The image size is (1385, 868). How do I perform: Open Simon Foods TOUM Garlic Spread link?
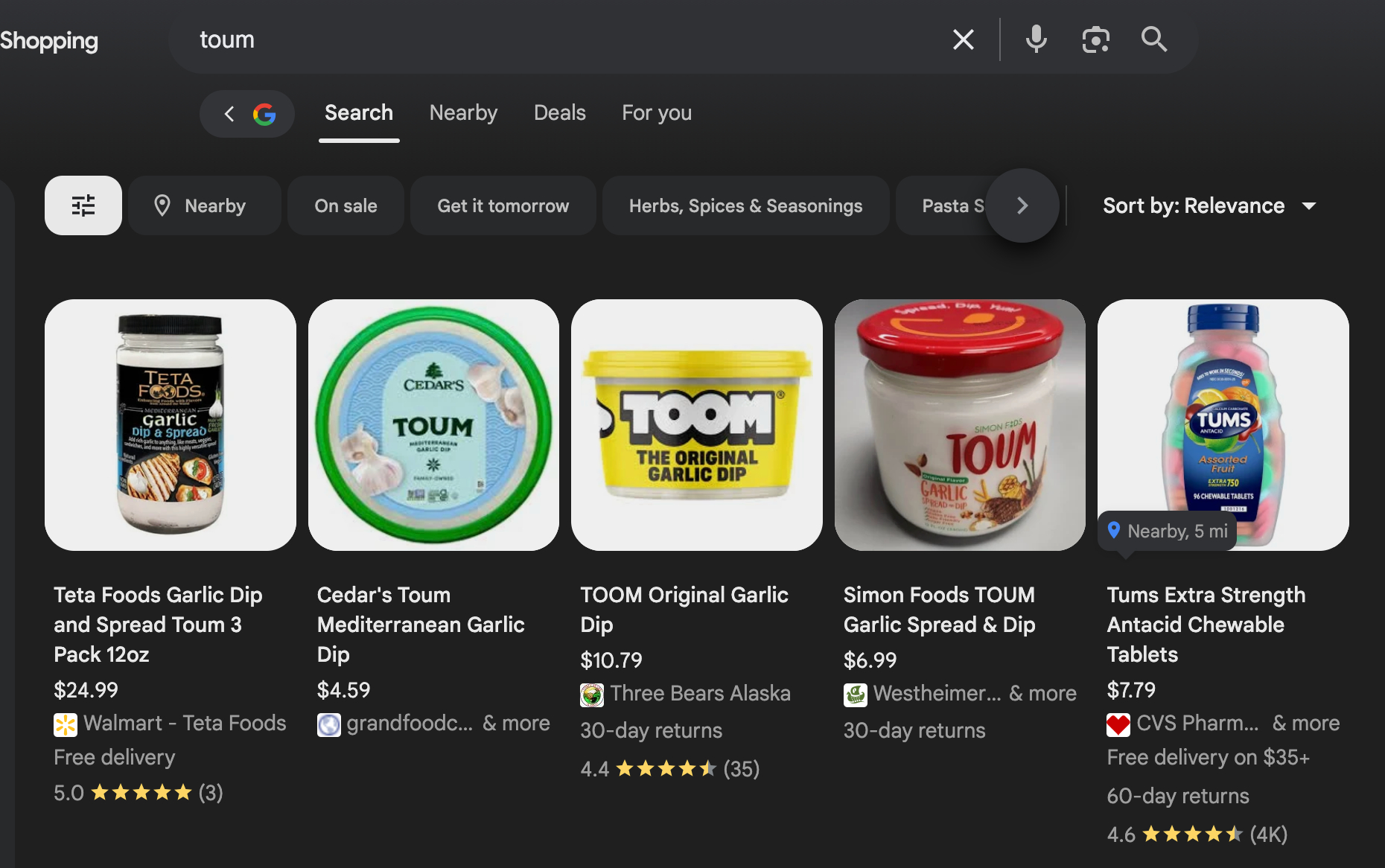(x=939, y=609)
